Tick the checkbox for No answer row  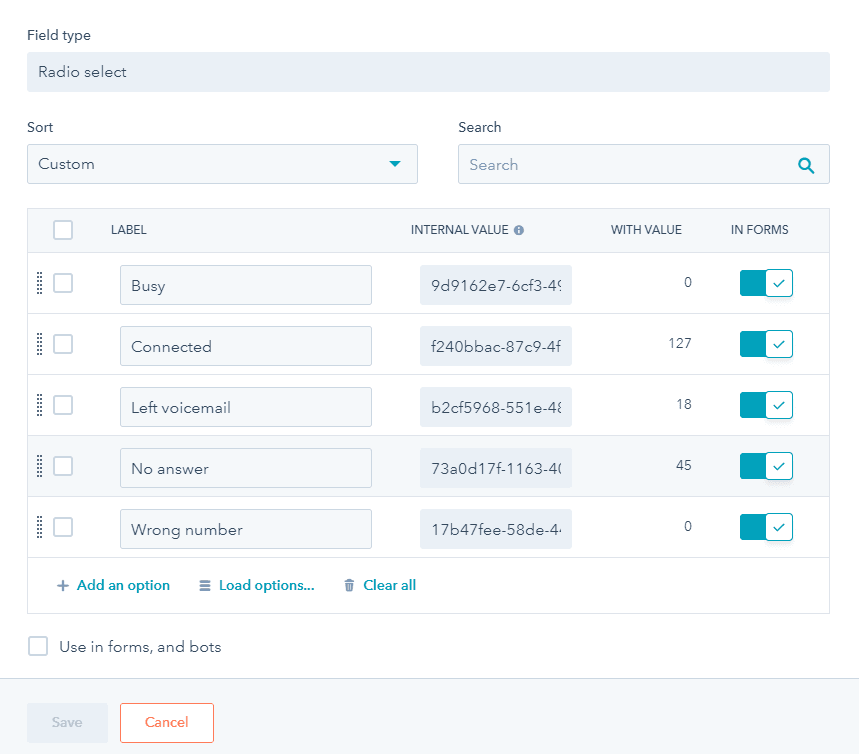point(63,466)
